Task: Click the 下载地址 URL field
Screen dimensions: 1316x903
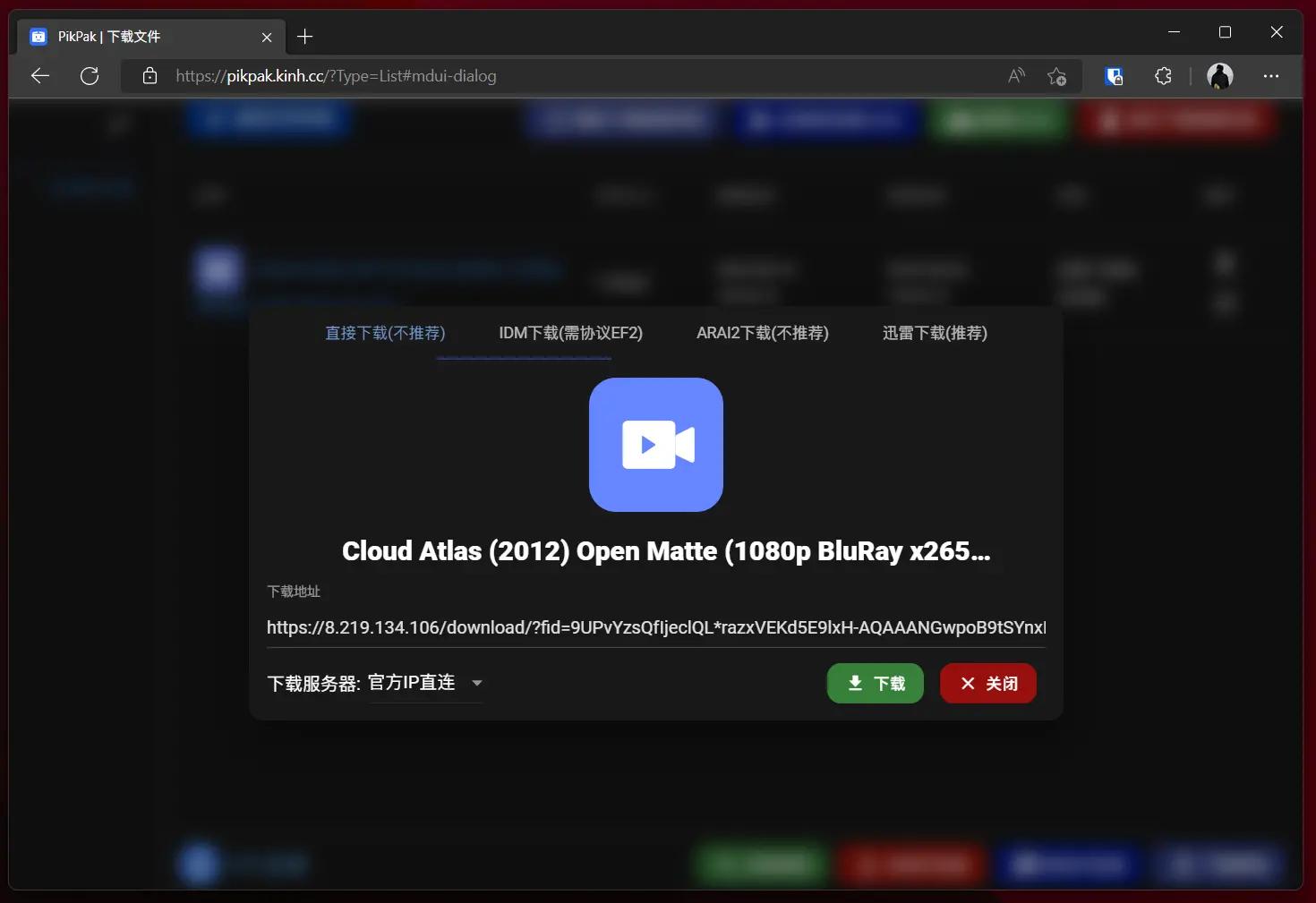Action: click(656, 627)
